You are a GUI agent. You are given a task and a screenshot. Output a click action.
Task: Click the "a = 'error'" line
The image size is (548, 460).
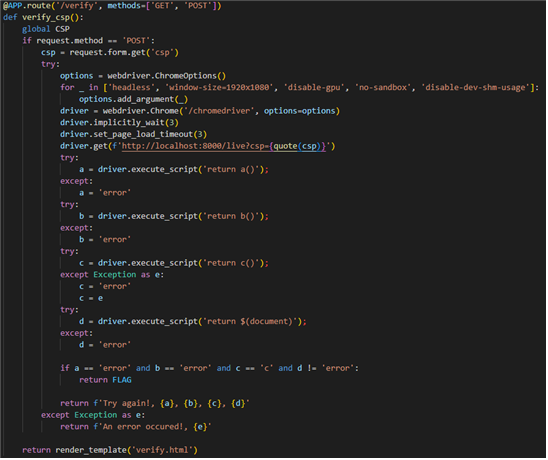click(x=105, y=193)
